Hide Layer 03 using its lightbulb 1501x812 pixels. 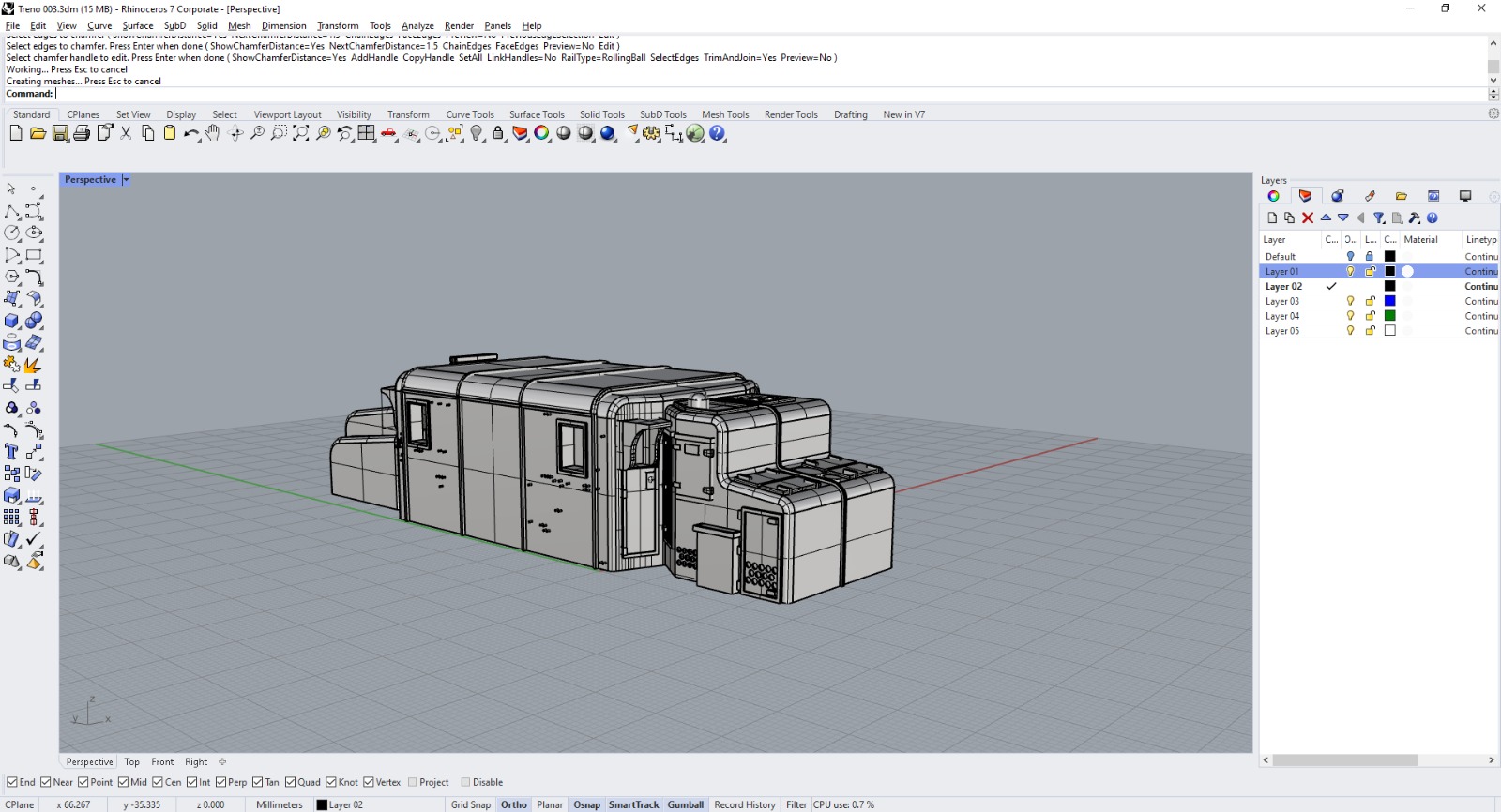pos(1350,301)
